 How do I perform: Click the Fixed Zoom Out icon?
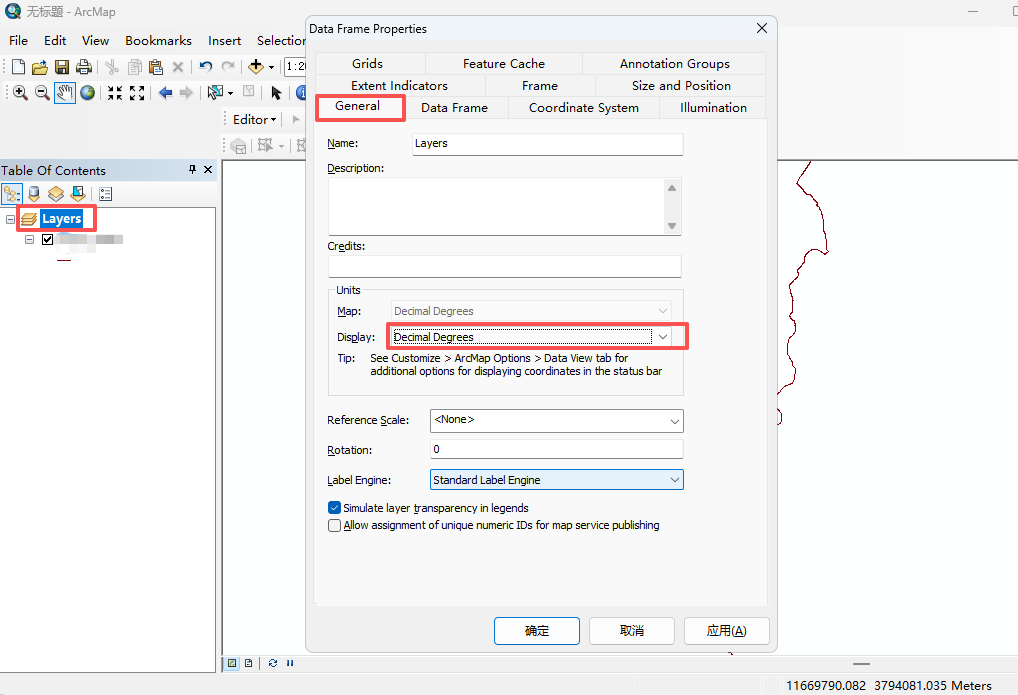pos(137,93)
